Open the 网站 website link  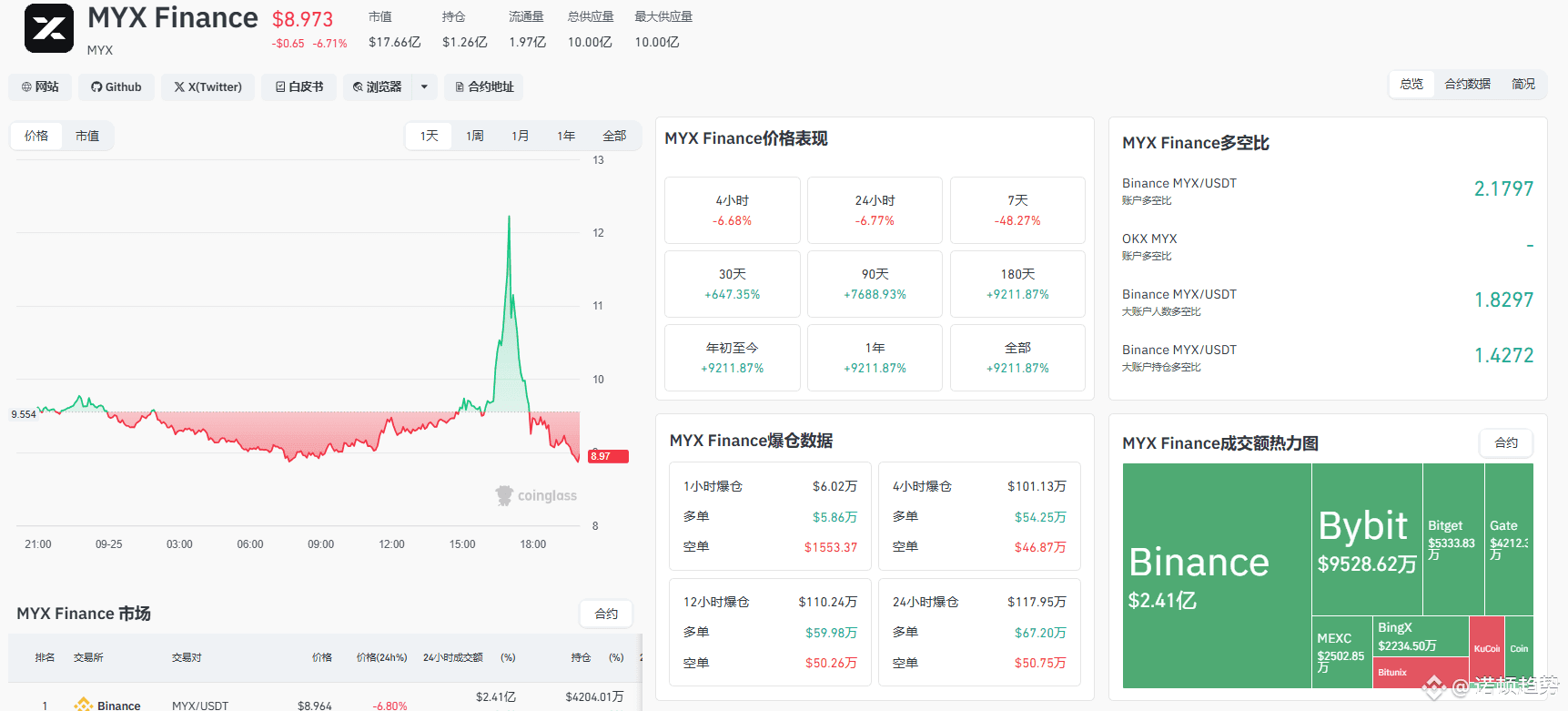40,86
